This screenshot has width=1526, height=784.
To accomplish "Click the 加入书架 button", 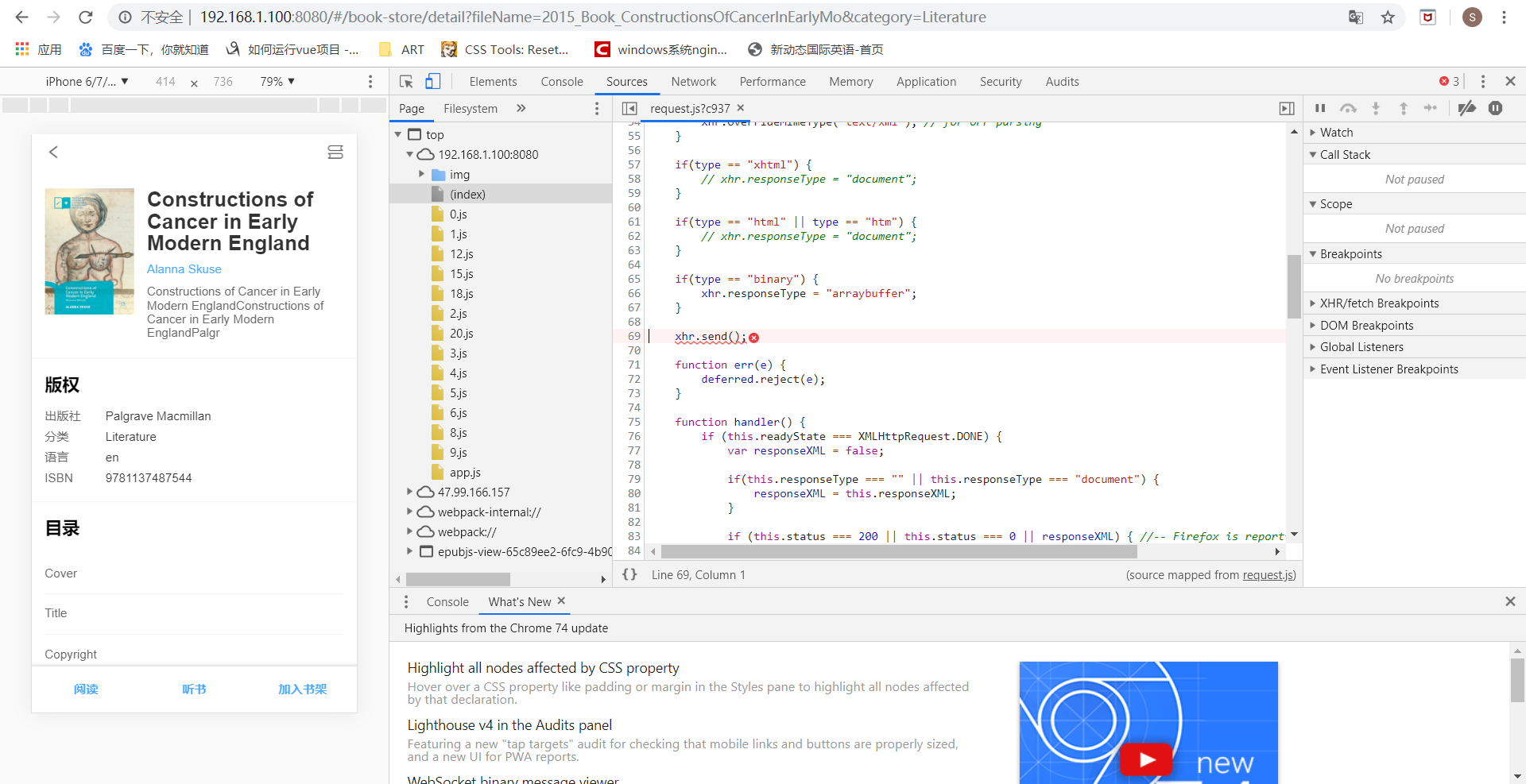I will pyautogui.click(x=302, y=689).
